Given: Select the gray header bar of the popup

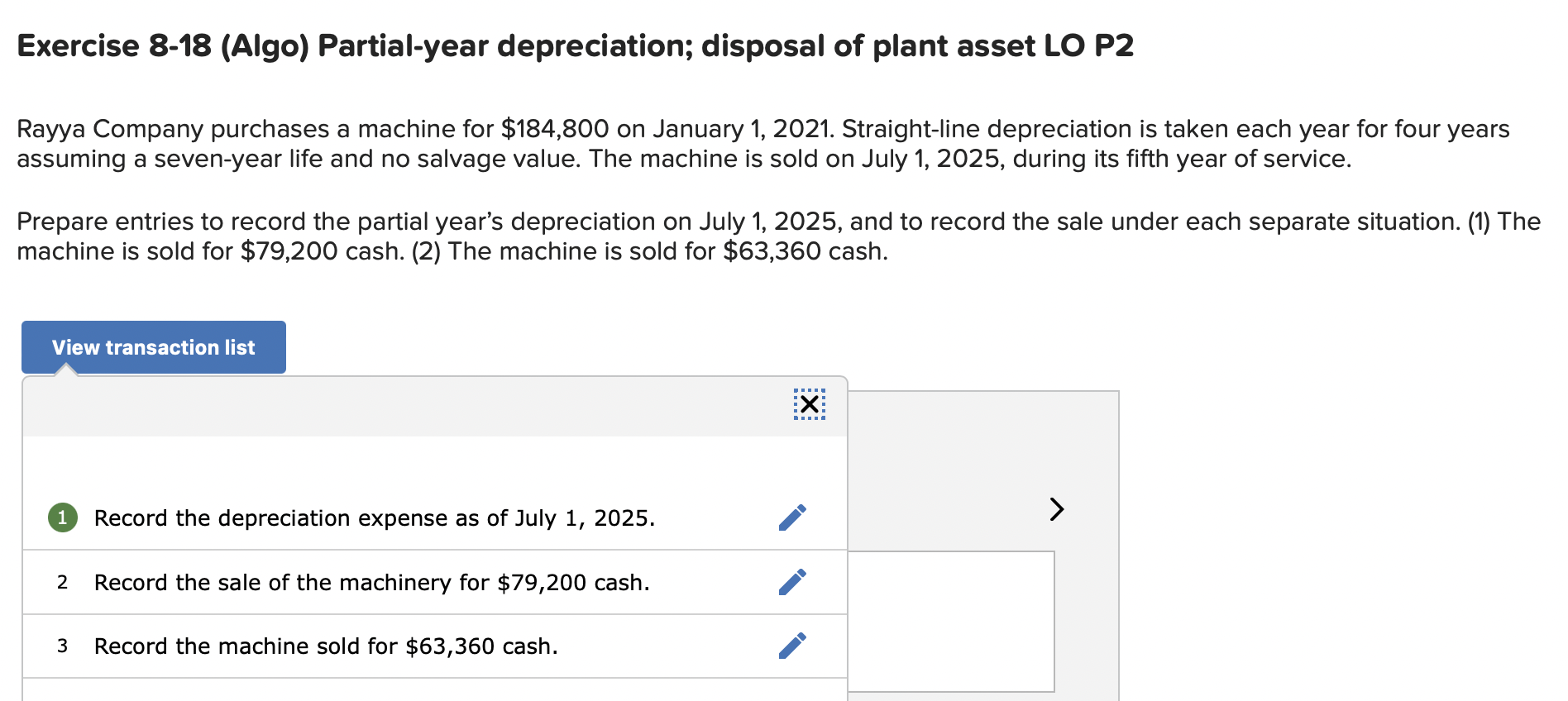Looking at the screenshot, I should (x=414, y=405).
